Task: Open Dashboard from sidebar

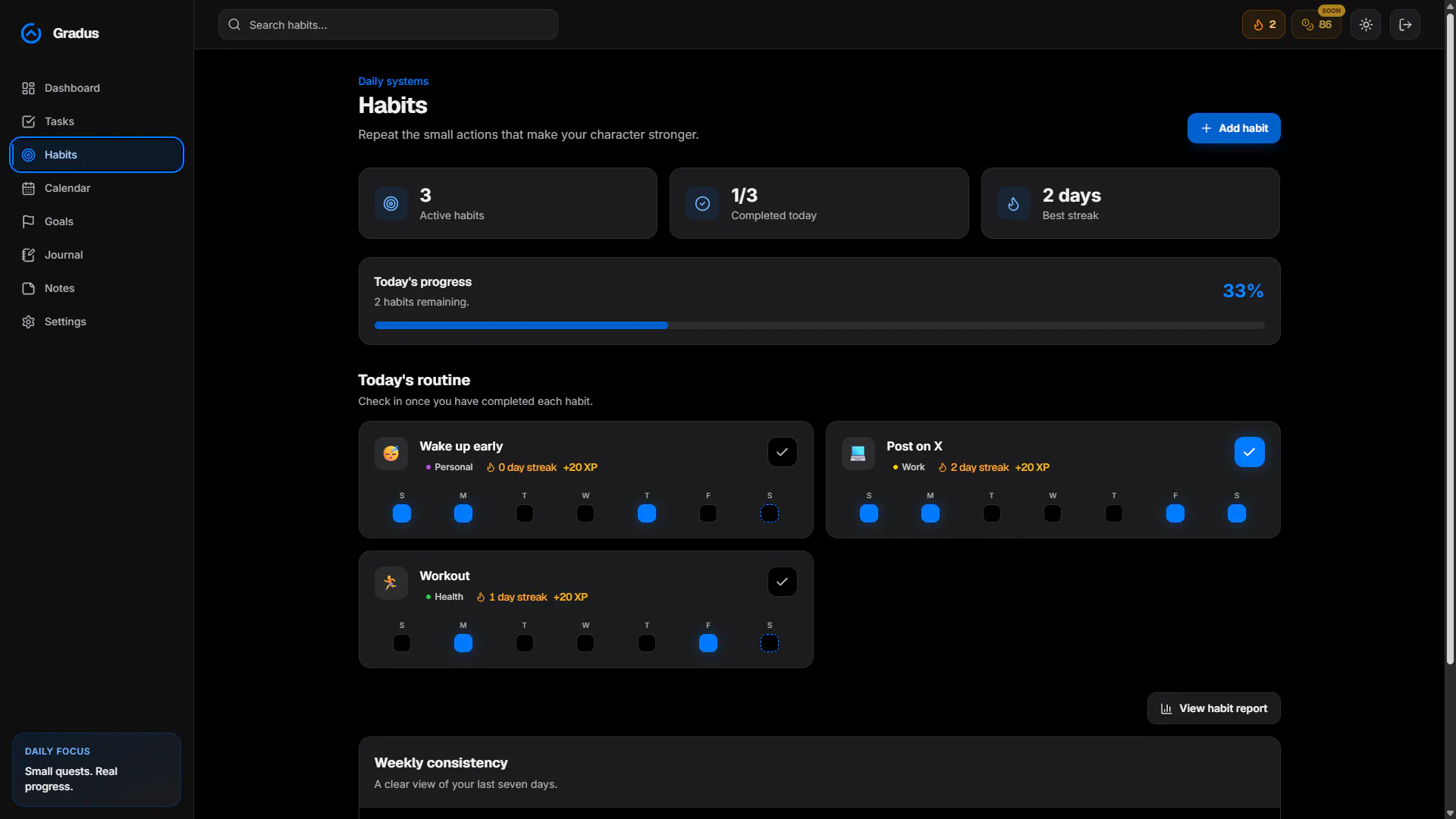Action: pyautogui.click(x=96, y=88)
